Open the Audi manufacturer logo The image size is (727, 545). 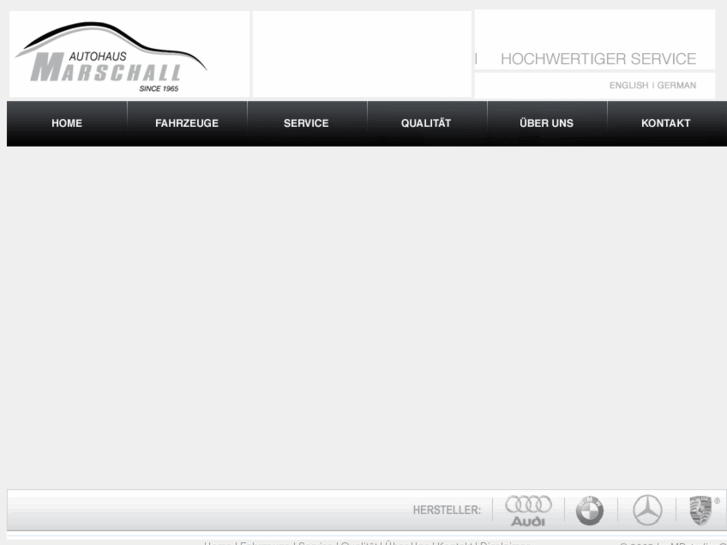[x=529, y=511]
